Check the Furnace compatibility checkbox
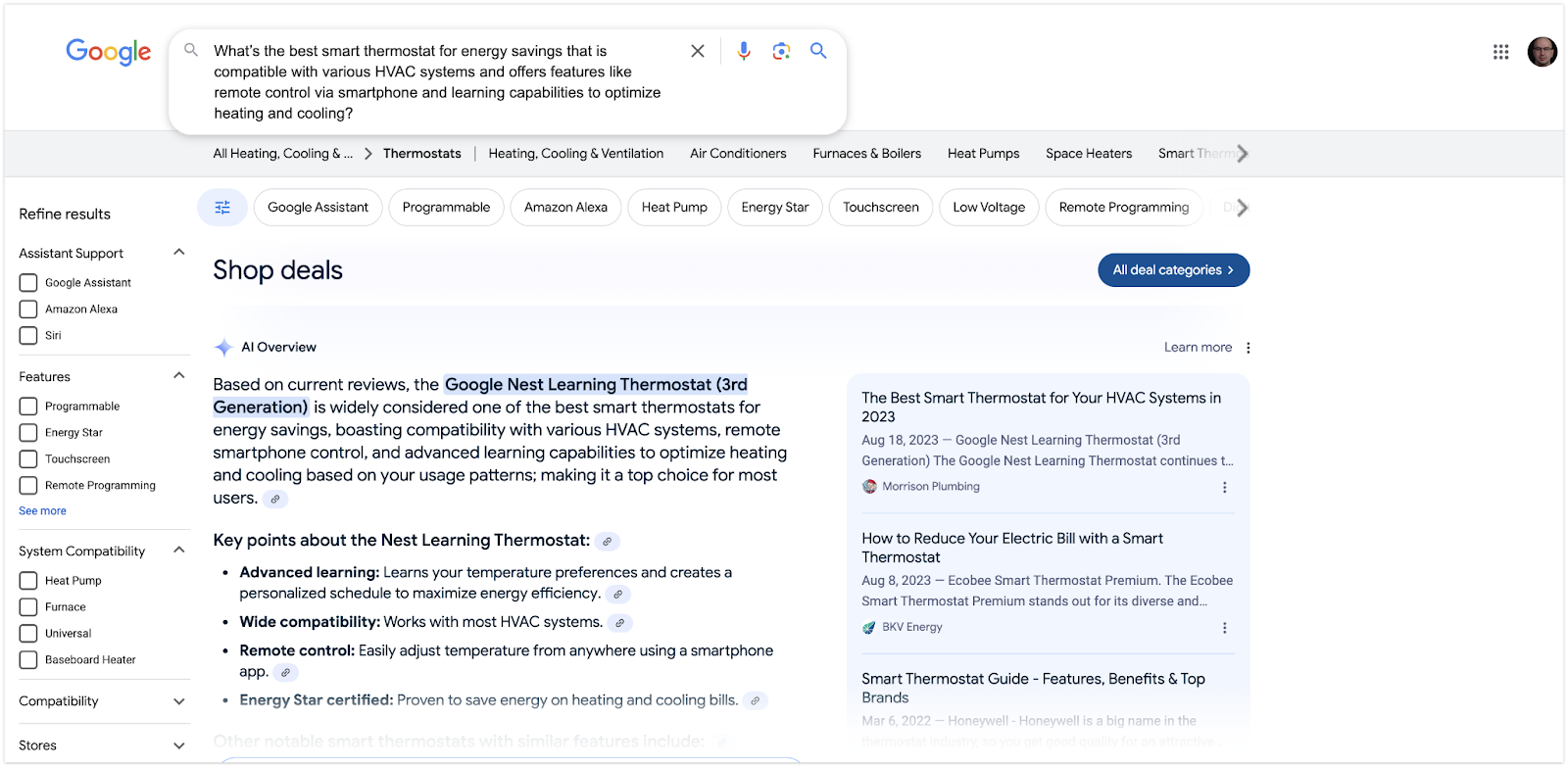This screenshot has width=1568, height=767. [28, 607]
